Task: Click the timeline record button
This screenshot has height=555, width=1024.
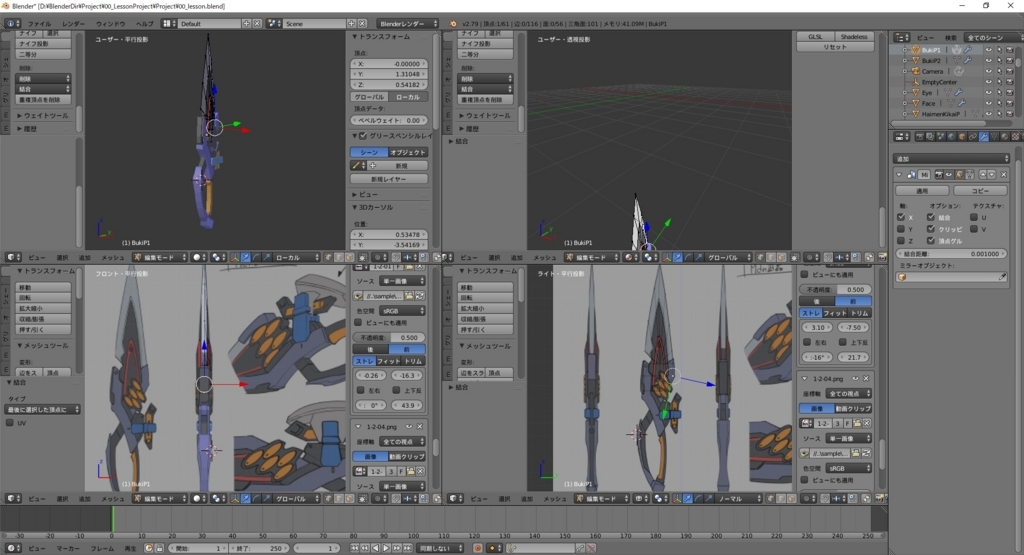Action: tap(478, 548)
